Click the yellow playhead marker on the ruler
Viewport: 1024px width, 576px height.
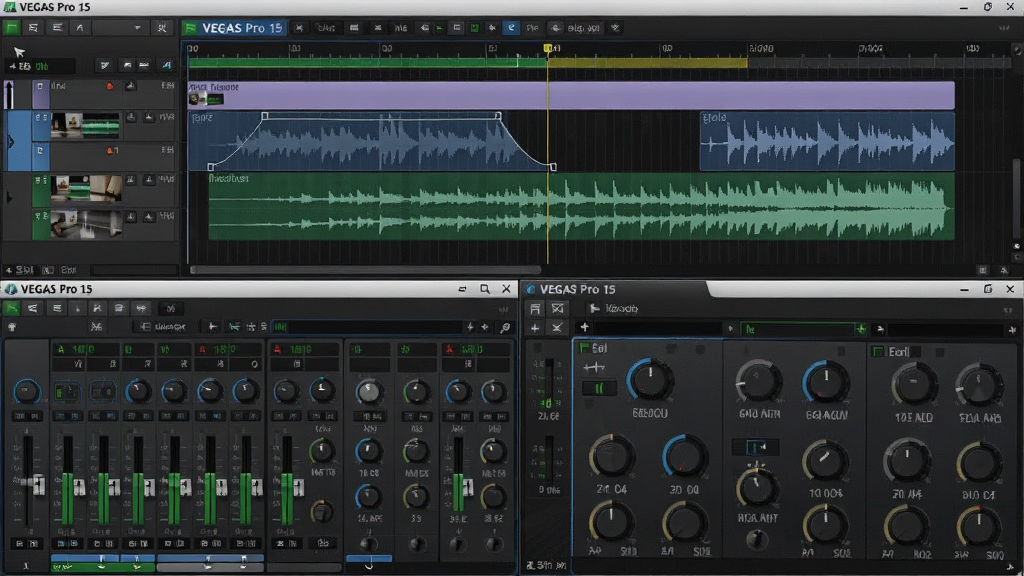pos(548,48)
